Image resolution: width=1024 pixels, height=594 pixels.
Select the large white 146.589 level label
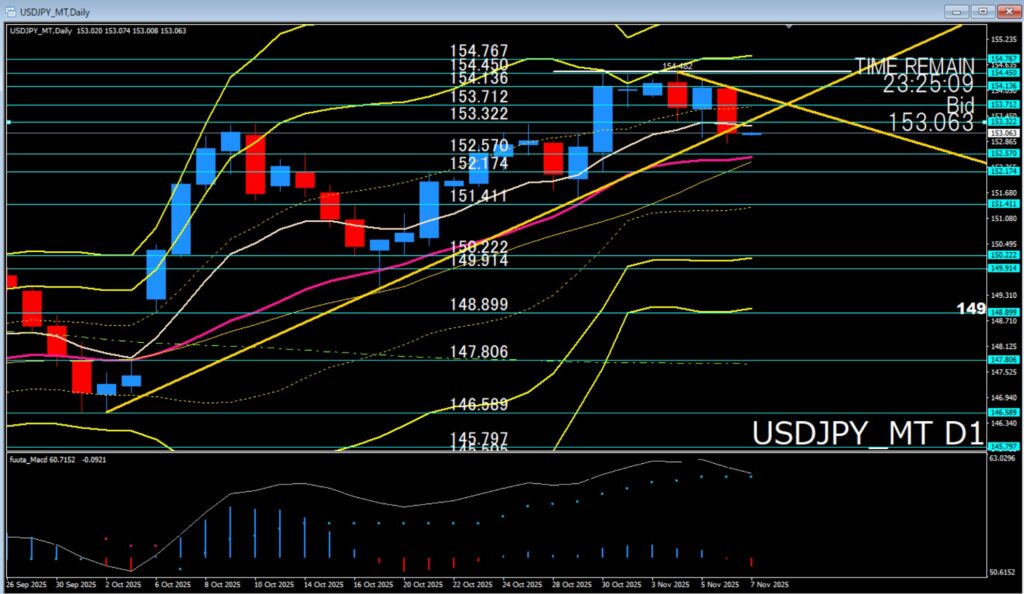click(x=480, y=405)
